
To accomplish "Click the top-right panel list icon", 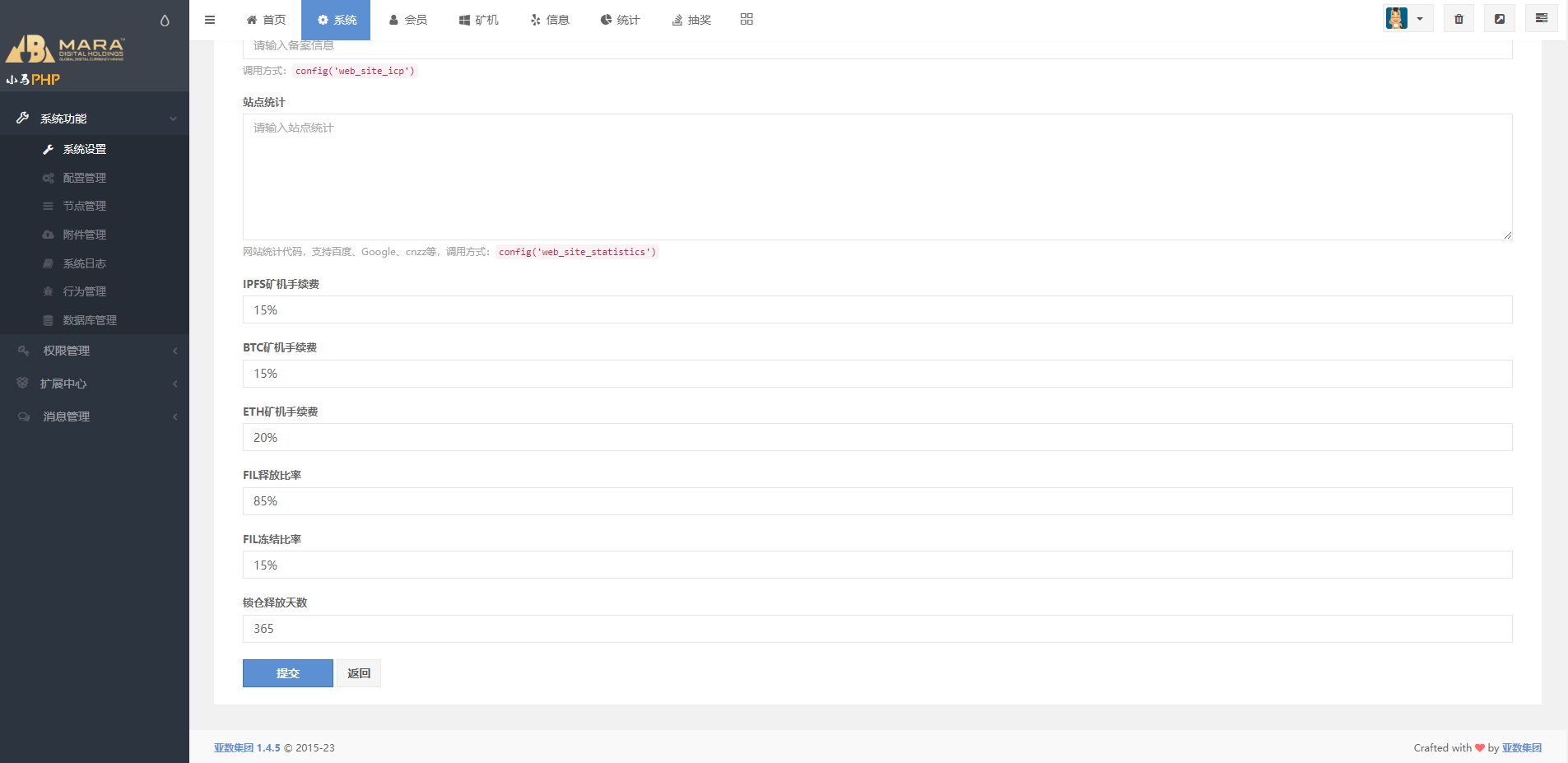I will [x=1541, y=18].
